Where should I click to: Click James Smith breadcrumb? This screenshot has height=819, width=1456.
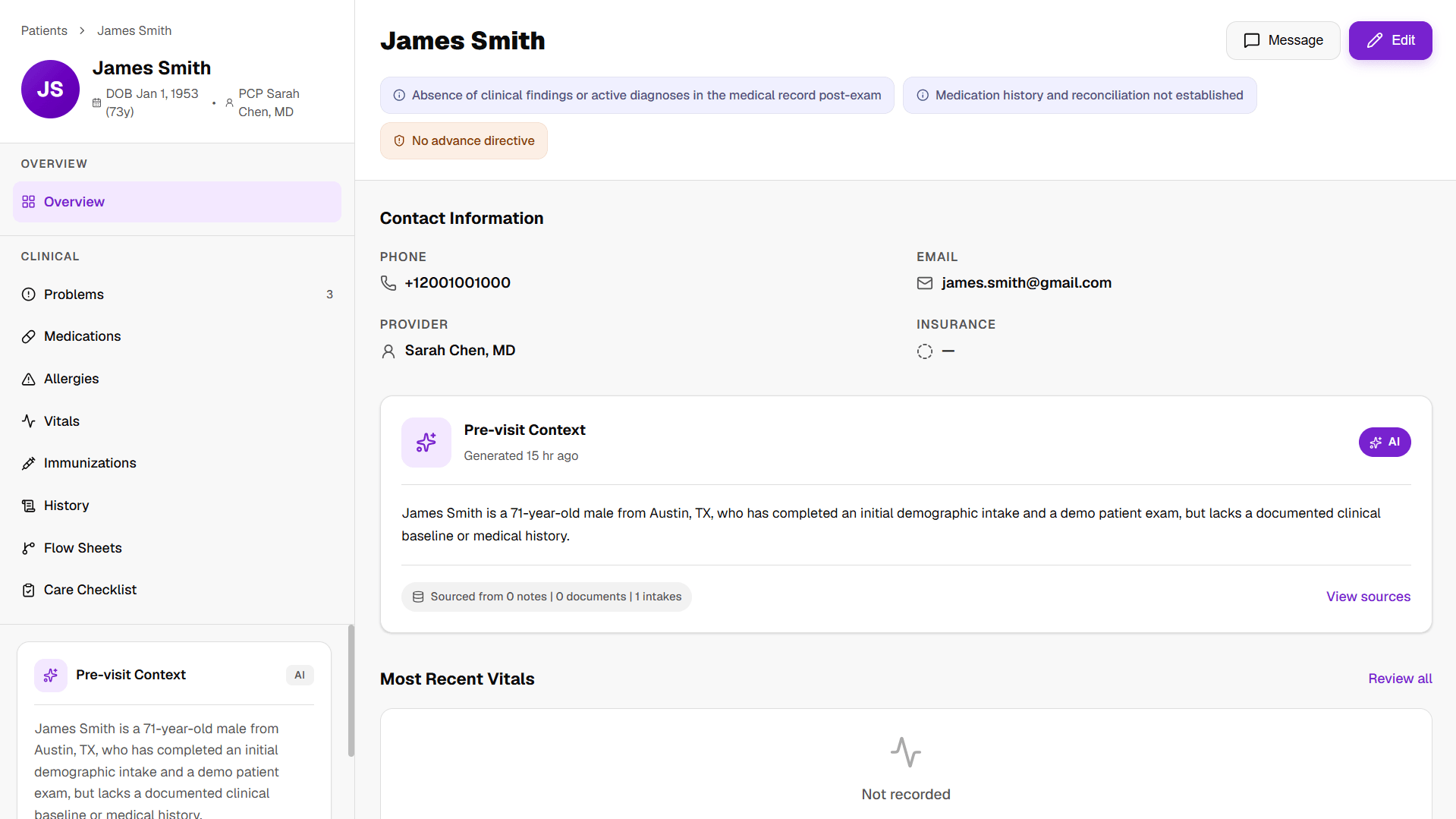tap(134, 31)
